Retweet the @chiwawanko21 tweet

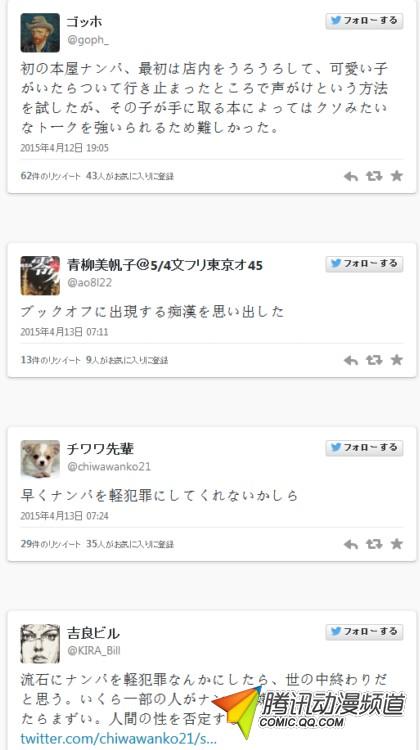pos(374,544)
